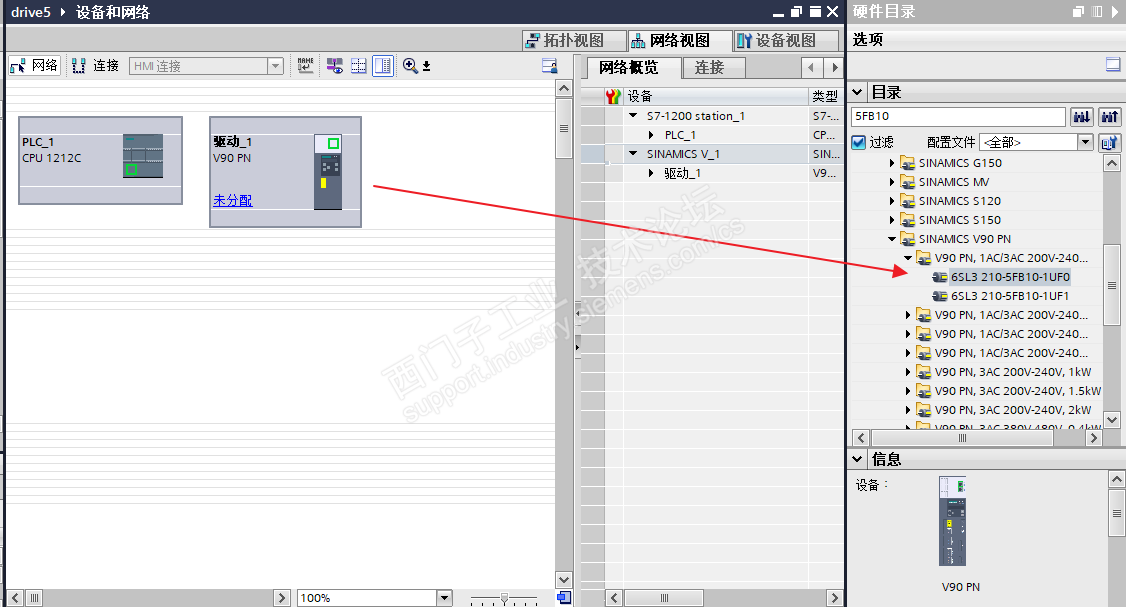Click the 选项 options header
The width and height of the screenshot is (1126, 607).
click(x=867, y=40)
